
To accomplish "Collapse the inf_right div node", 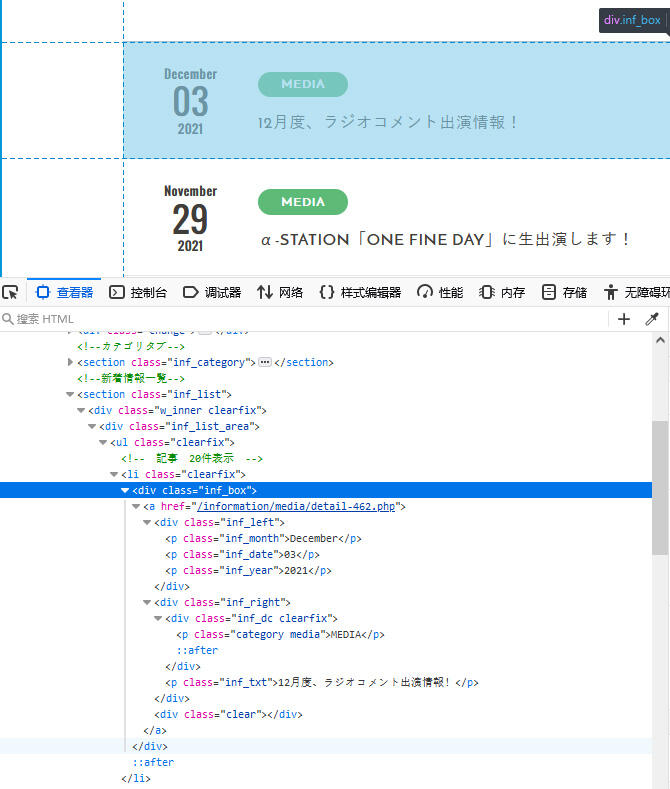I will pyautogui.click(x=147, y=602).
